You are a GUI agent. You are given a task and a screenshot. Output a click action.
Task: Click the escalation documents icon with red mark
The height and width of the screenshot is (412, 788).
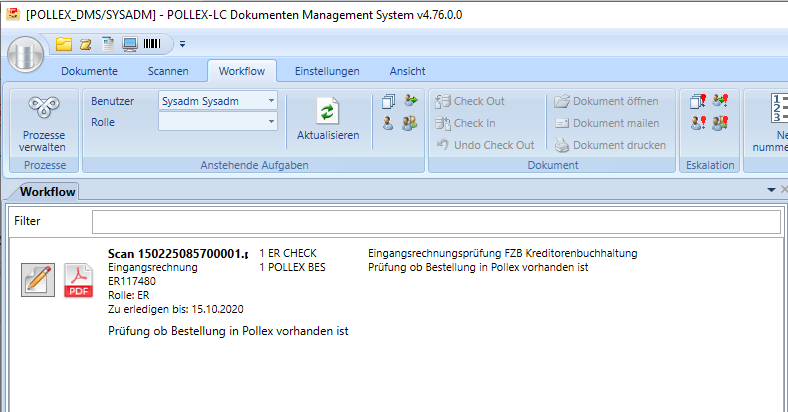point(698,101)
